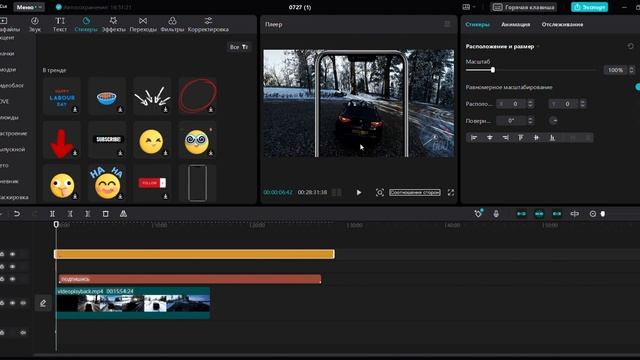This screenshot has width=640, height=360.
Task: Switch to the Отслеживание tracking tab
Action: pyautogui.click(x=562, y=24)
